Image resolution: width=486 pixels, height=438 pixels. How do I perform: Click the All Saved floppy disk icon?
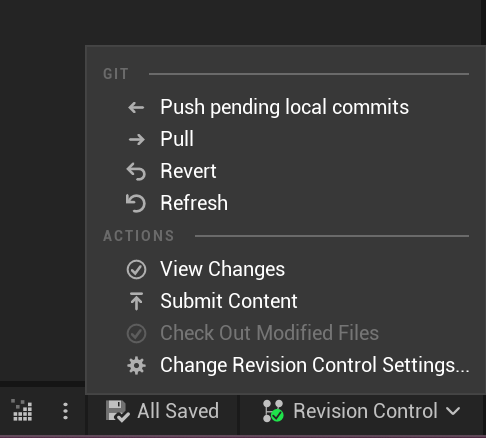(x=117, y=411)
